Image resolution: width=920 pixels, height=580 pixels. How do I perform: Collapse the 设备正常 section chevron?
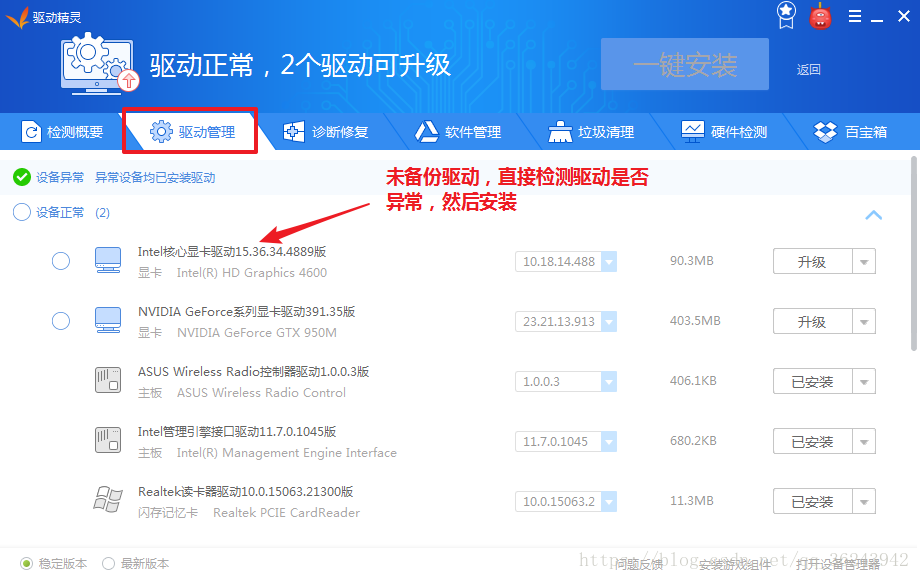pos(874,215)
